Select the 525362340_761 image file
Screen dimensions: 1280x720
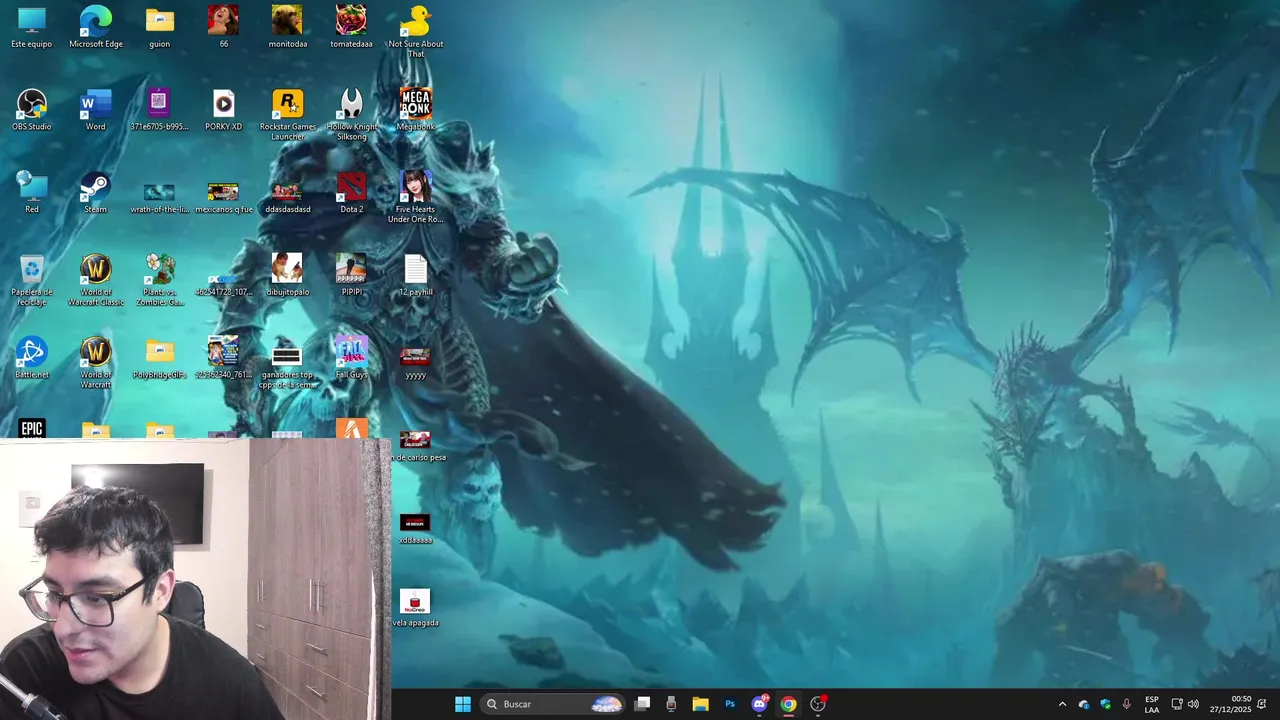click(223, 358)
